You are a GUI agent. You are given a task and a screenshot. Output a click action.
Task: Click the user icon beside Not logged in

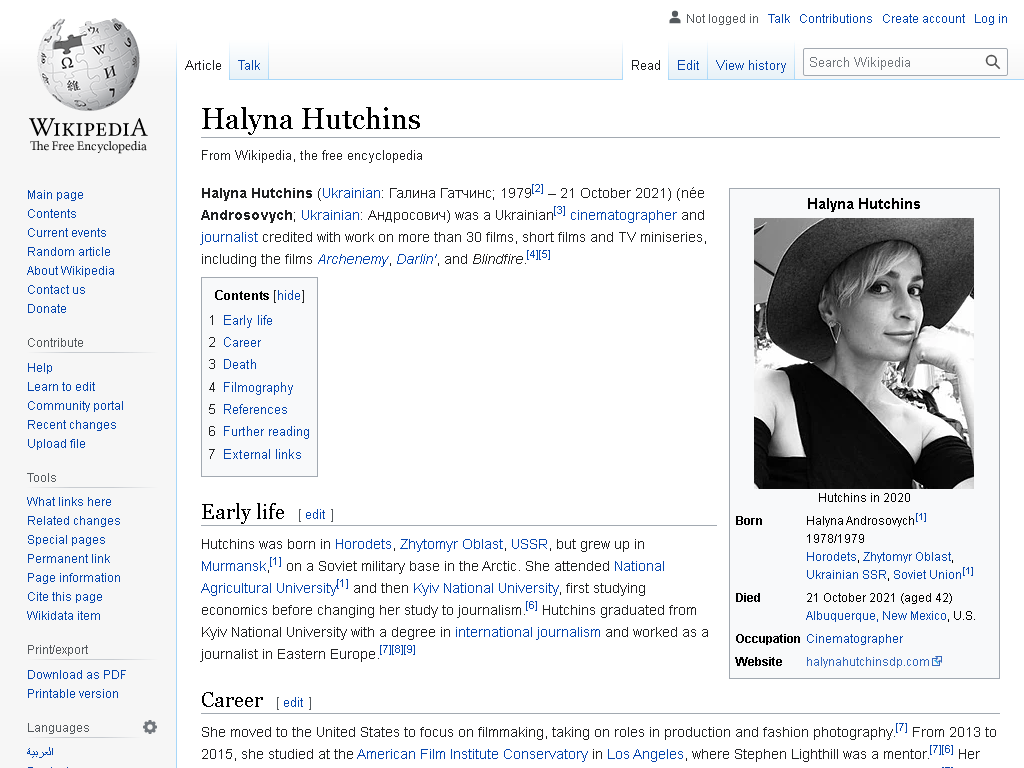(x=675, y=18)
